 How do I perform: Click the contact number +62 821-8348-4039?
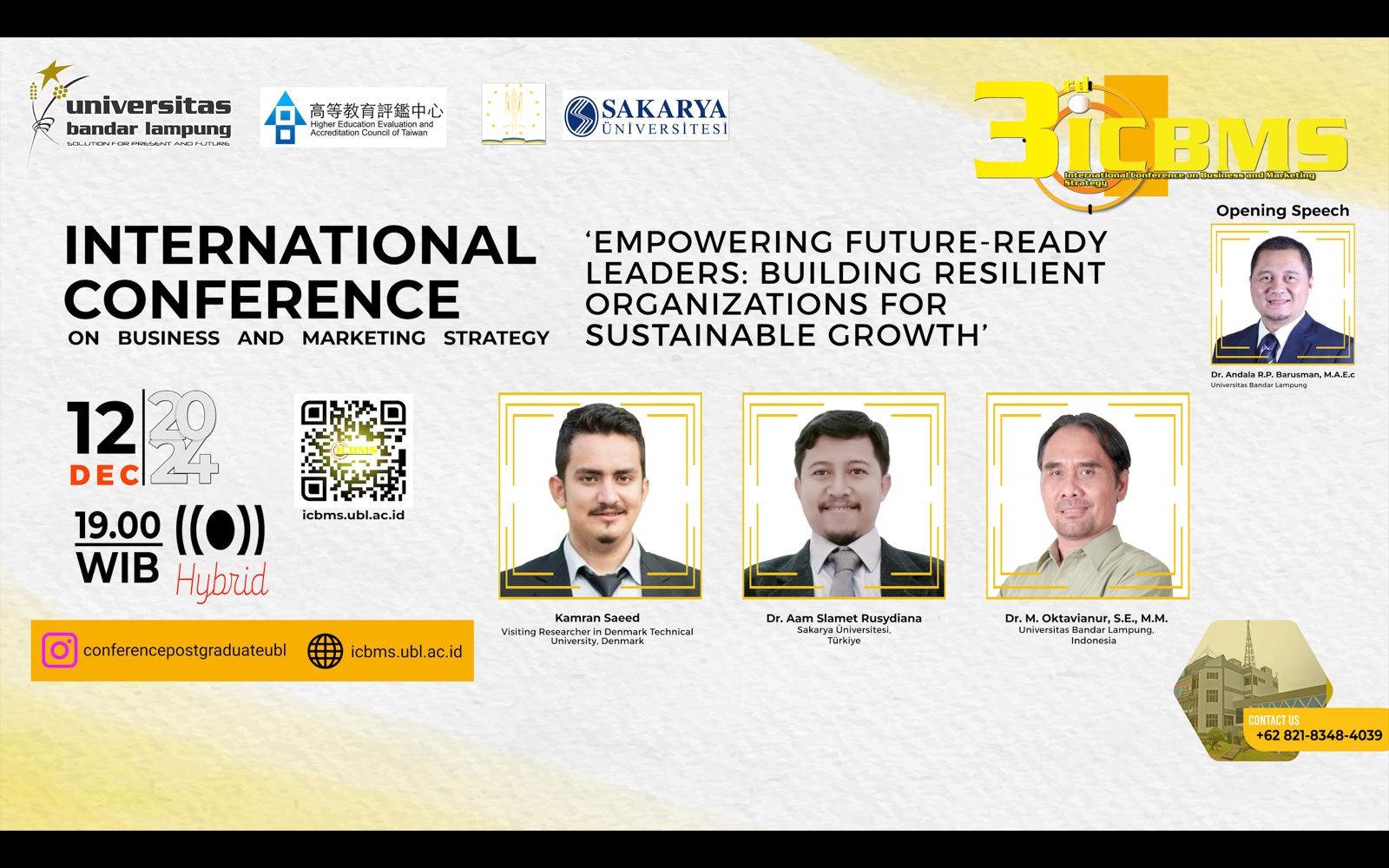click(x=1319, y=735)
